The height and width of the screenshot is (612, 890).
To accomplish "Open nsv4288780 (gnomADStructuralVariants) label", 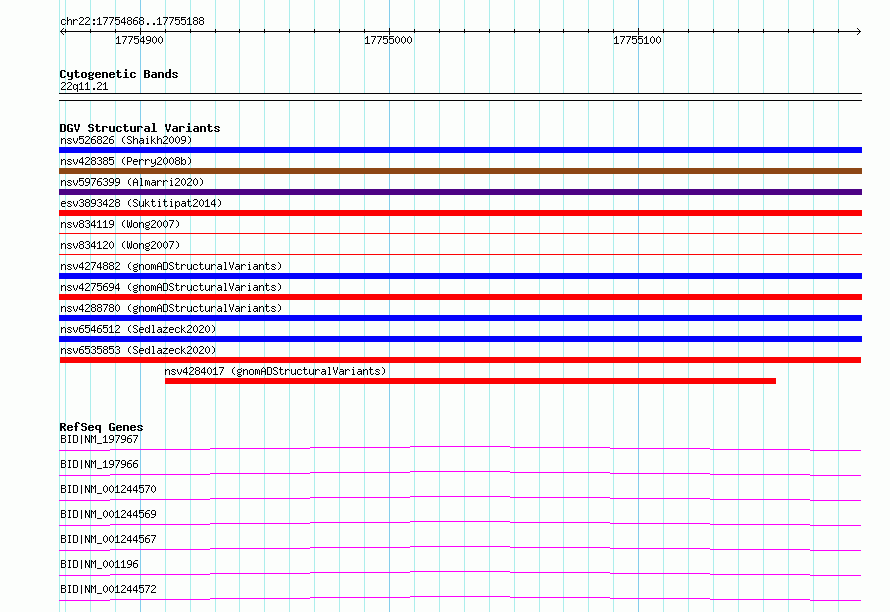I will [171, 308].
